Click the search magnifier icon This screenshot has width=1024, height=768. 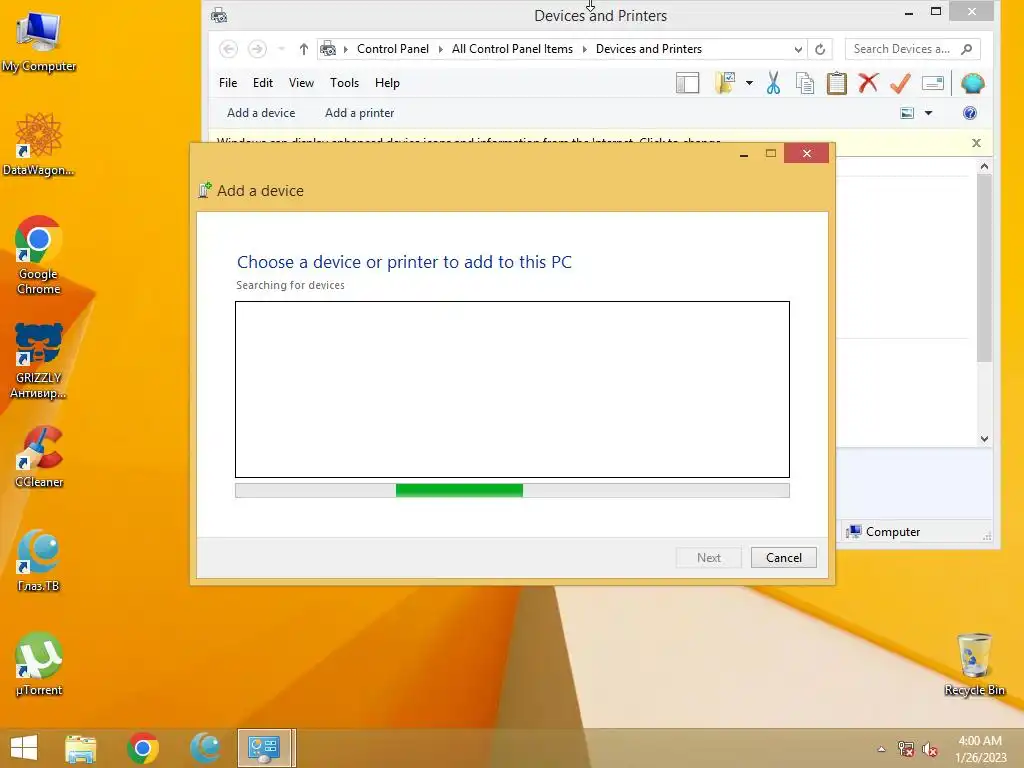point(967,49)
